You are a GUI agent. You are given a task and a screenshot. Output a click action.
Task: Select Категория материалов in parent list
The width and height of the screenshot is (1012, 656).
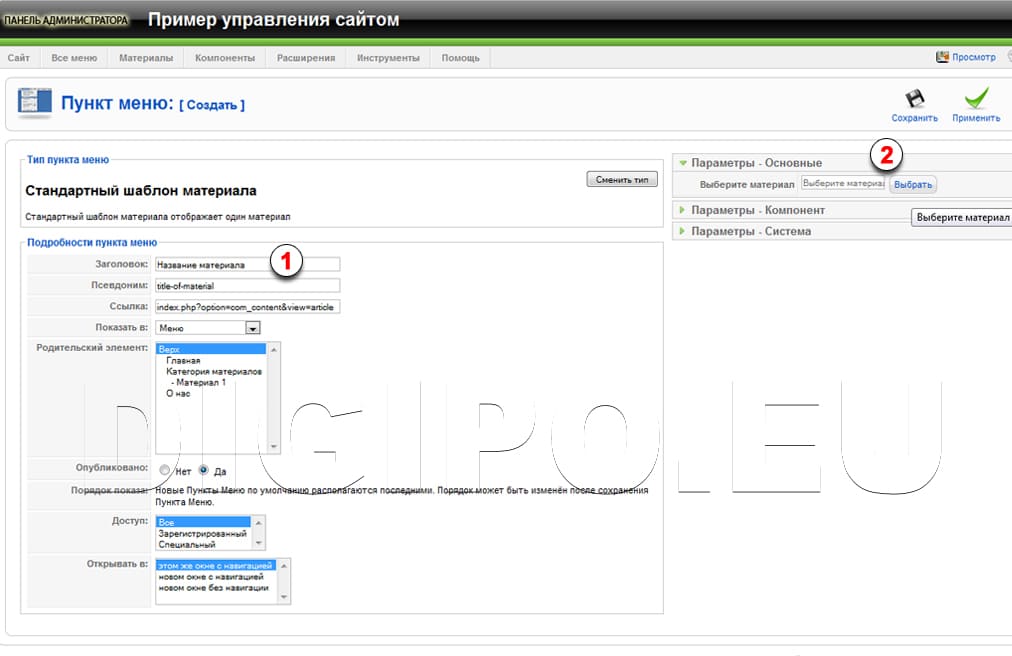click(214, 371)
